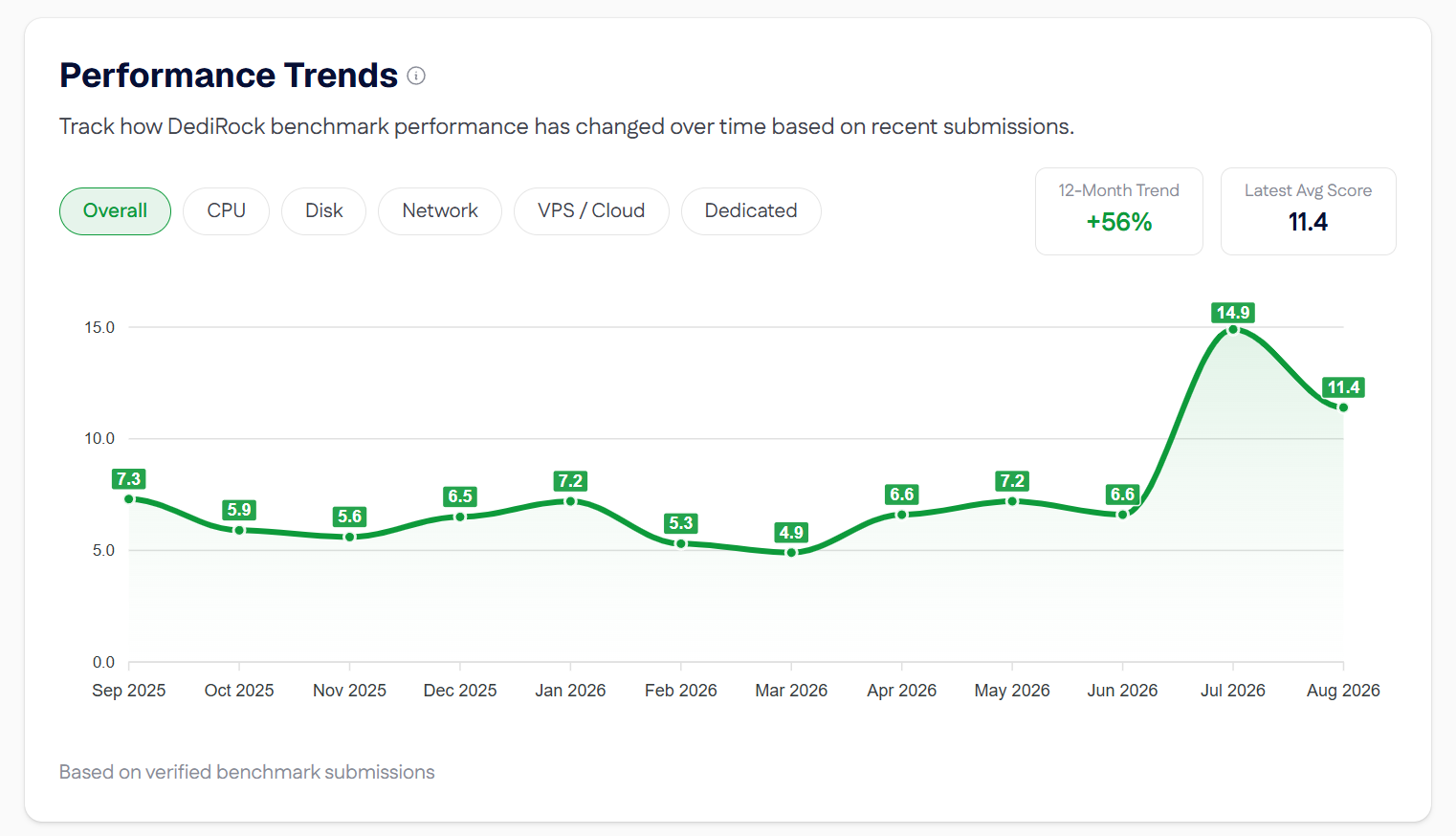1456x836 pixels.
Task: Open the Disk benchmark tab
Action: (323, 211)
